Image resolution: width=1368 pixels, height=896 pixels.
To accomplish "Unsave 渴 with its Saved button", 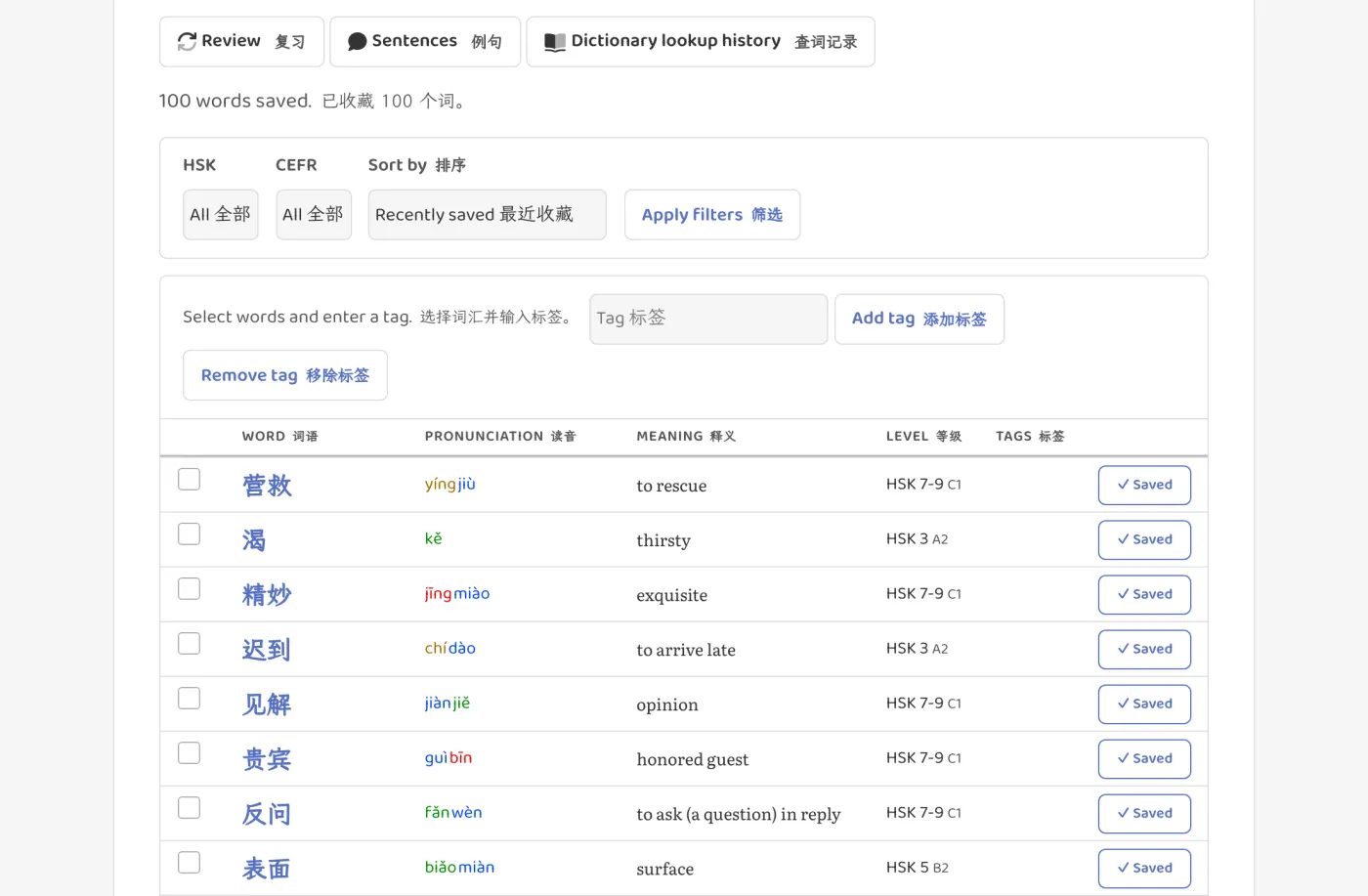I will click(x=1144, y=539).
